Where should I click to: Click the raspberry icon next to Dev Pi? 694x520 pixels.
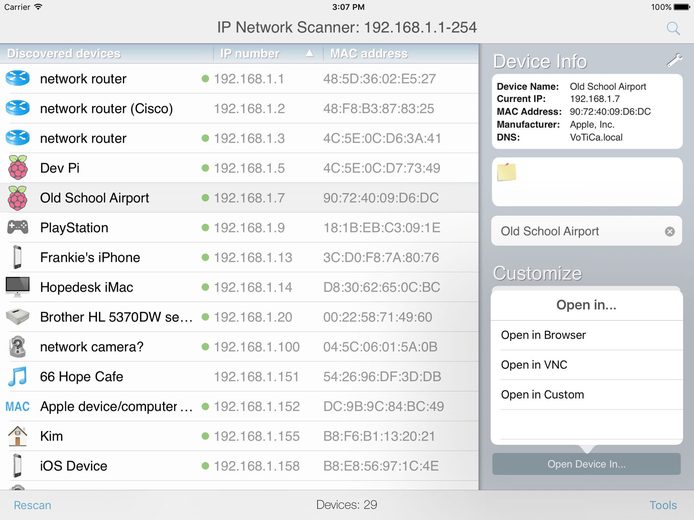(18, 168)
